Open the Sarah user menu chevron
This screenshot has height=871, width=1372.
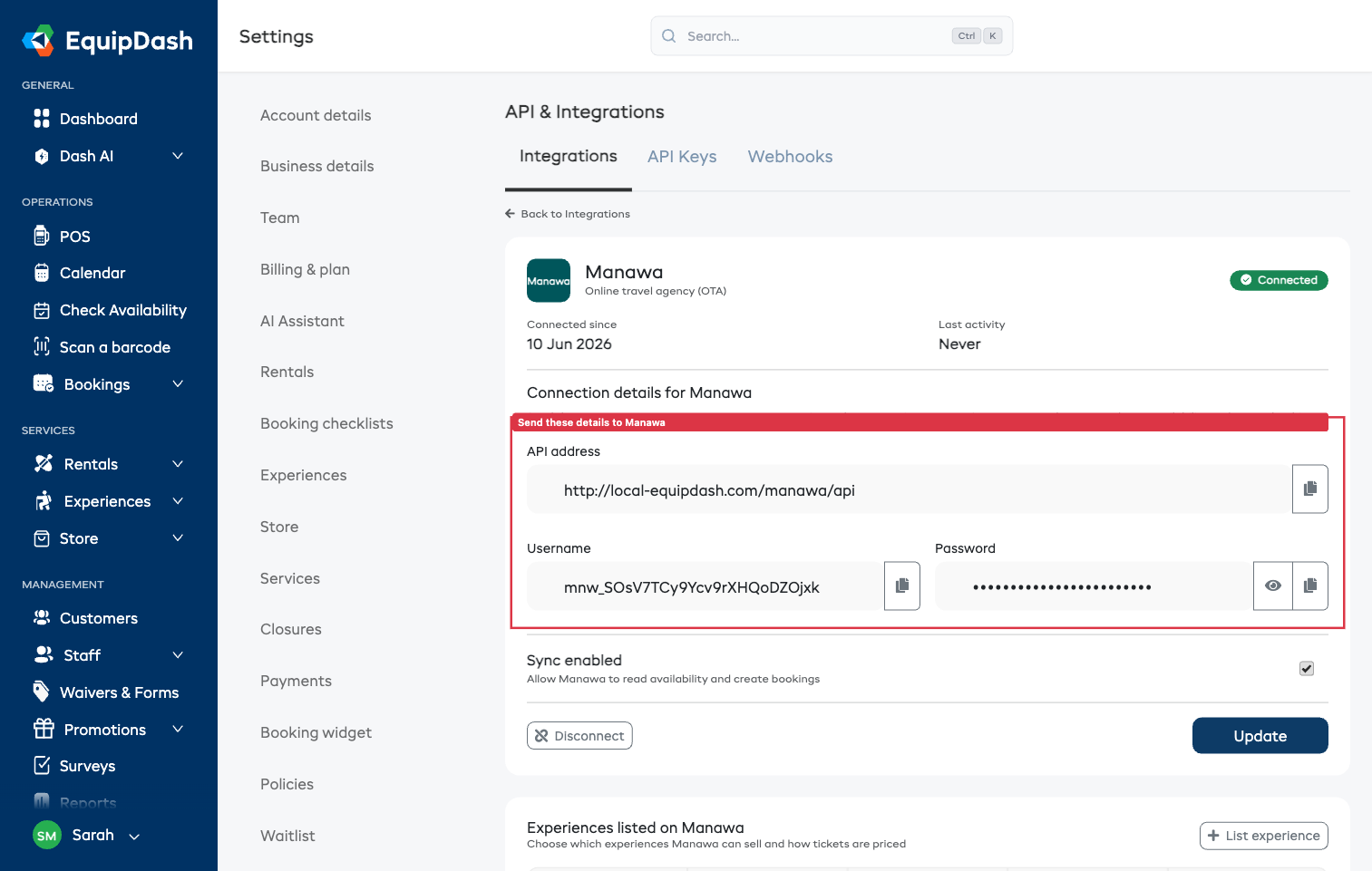tap(134, 837)
